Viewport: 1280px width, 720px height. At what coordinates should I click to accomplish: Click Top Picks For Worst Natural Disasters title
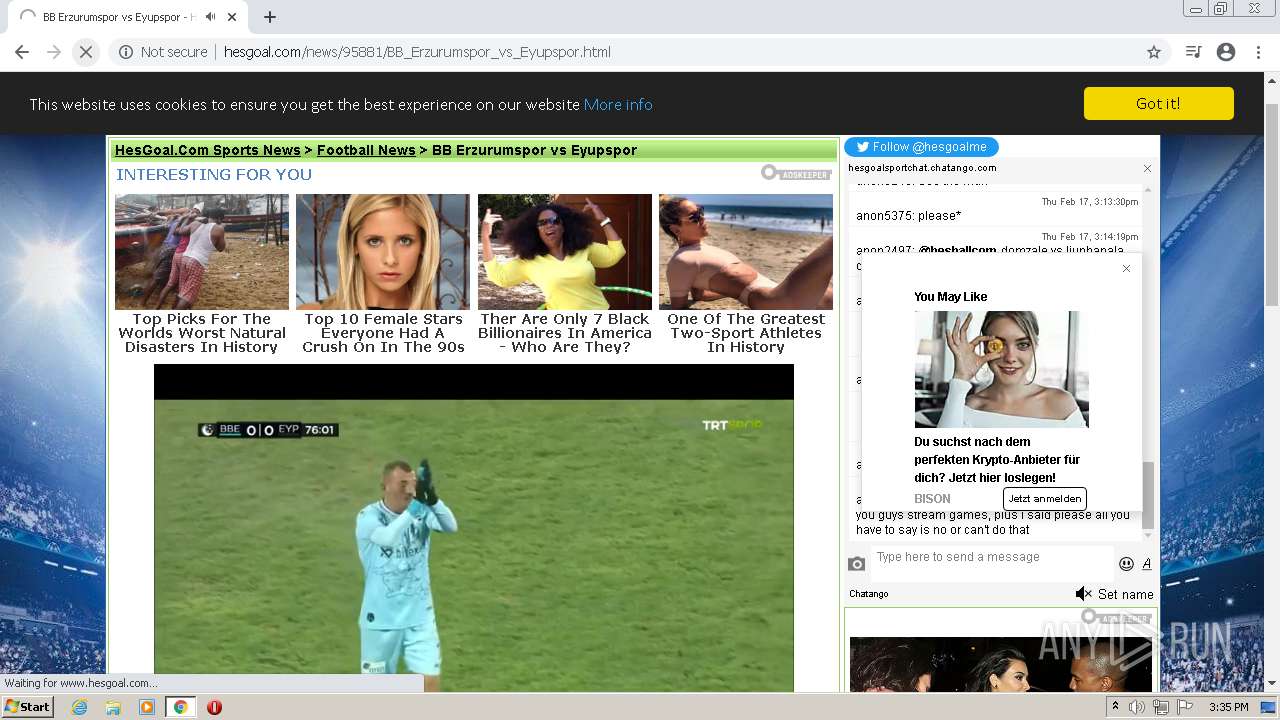tap(202, 333)
